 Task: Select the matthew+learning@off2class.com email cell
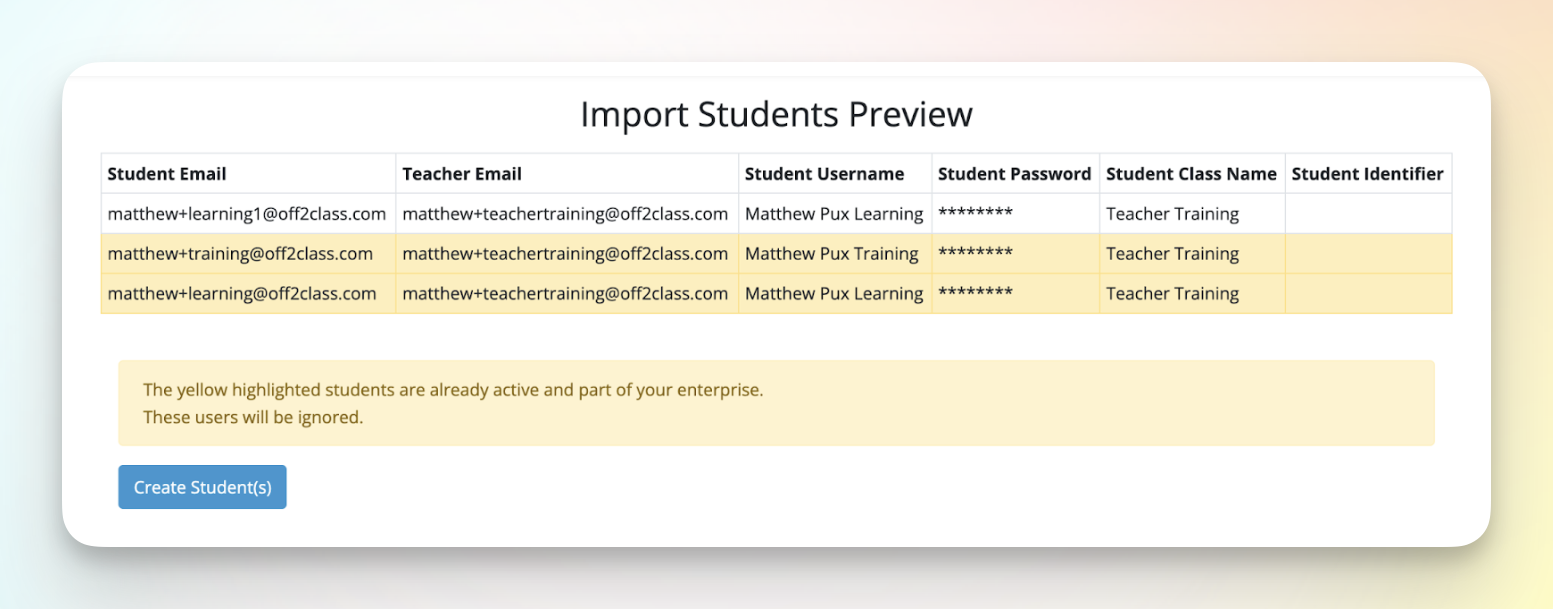pyautogui.click(x=242, y=294)
